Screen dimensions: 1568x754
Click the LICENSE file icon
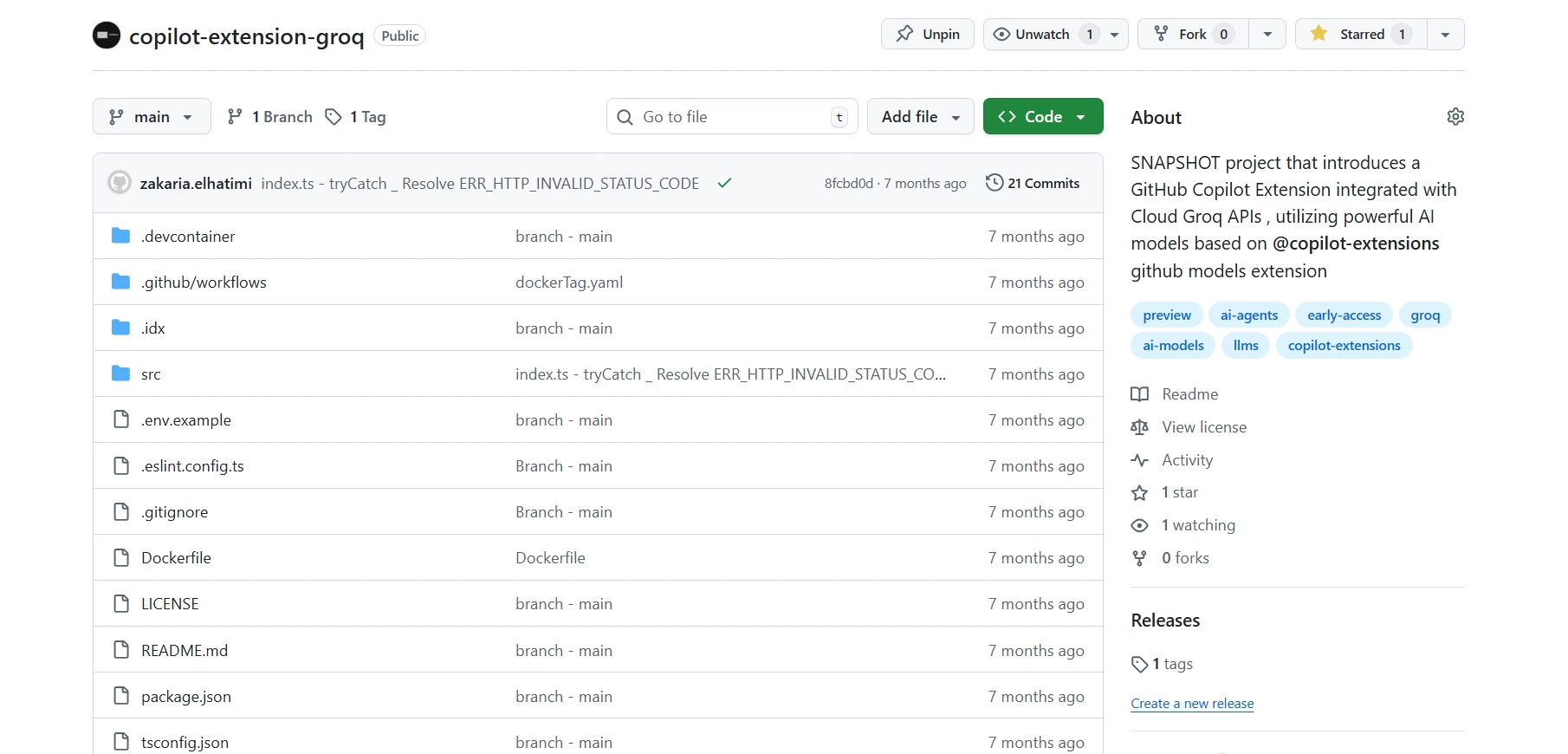[x=121, y=603]
